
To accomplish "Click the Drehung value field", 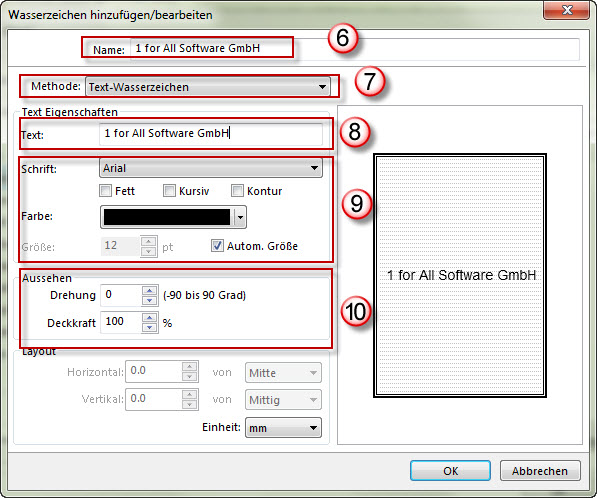I will [x=121, y=295].
